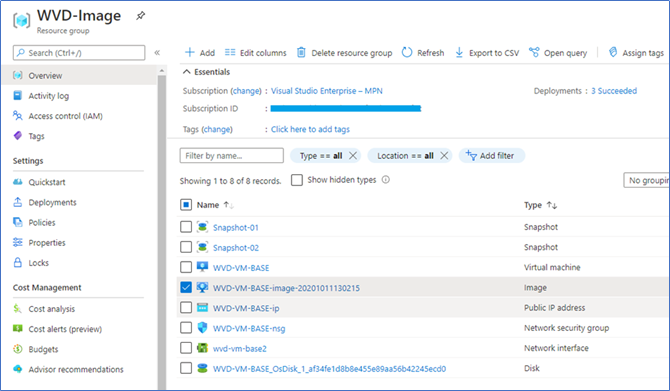Click the sidebar vertical scrollbar

click(x=162, y=231)
